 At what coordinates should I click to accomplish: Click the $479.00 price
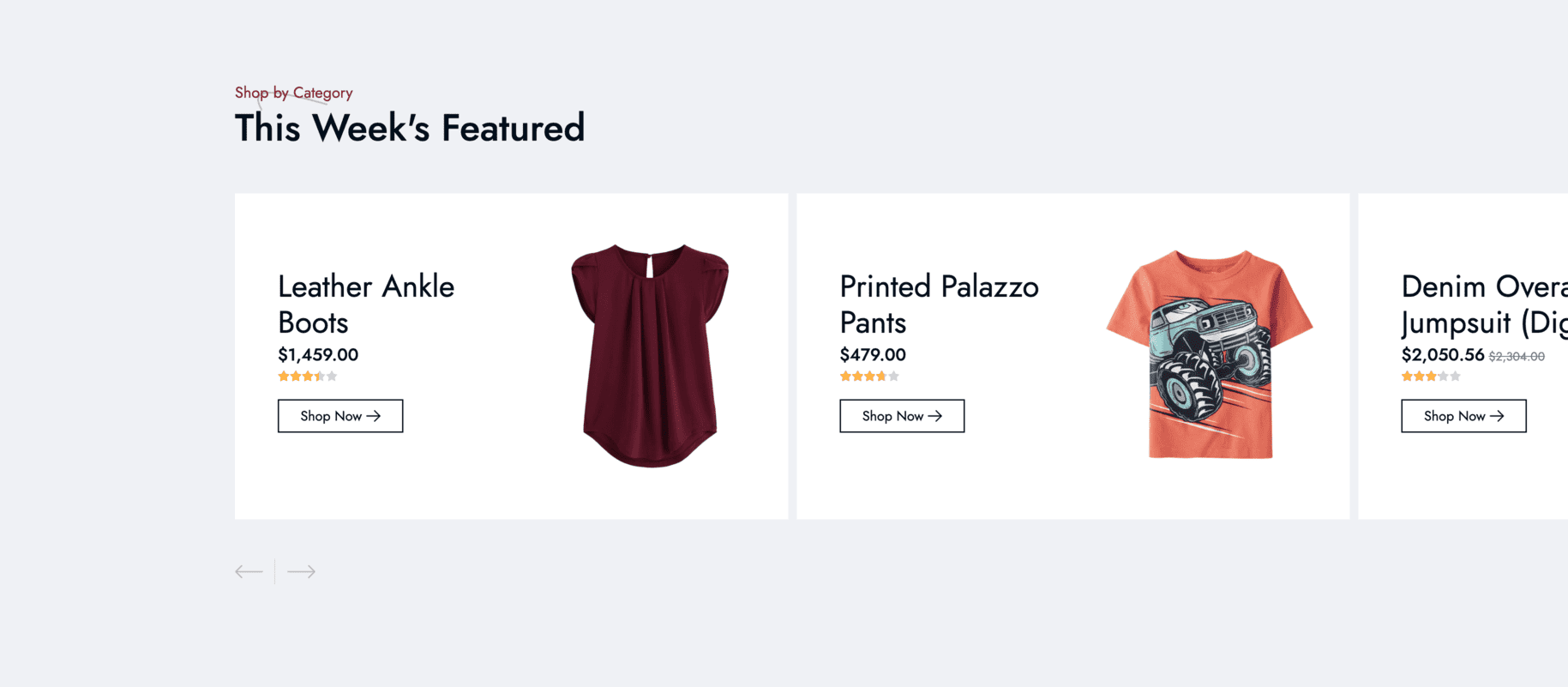tap(873, 355)
